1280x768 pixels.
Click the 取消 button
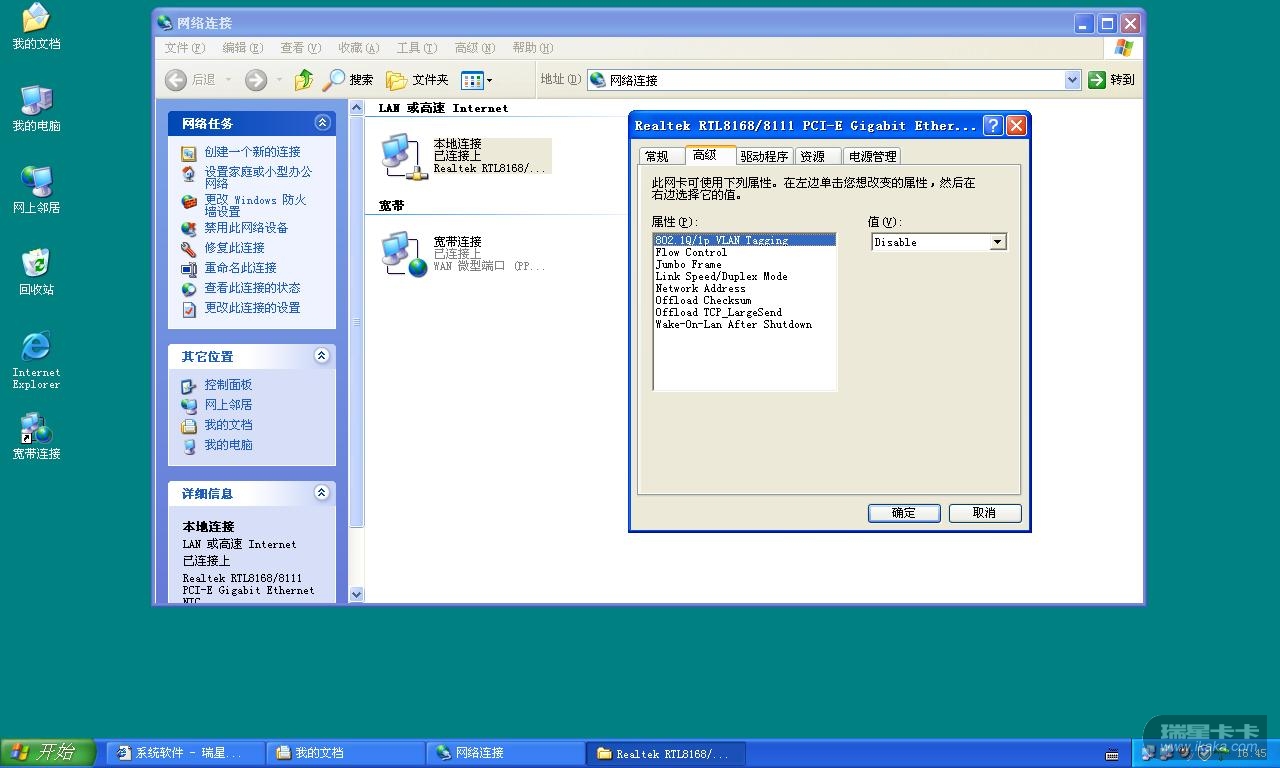tap(985, 513)
